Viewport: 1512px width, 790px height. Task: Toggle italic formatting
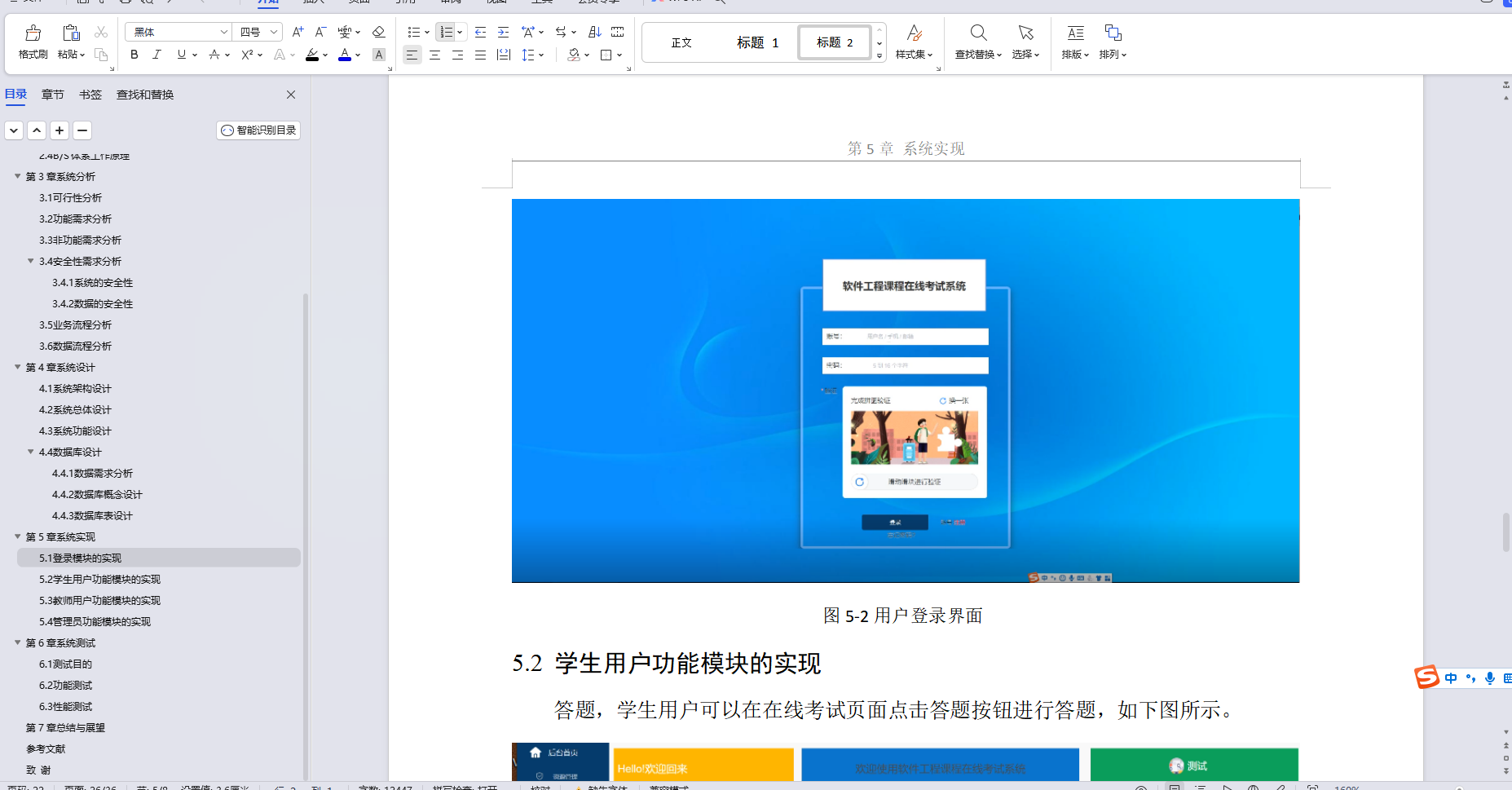pyautogui.click(x=156, y=55)
